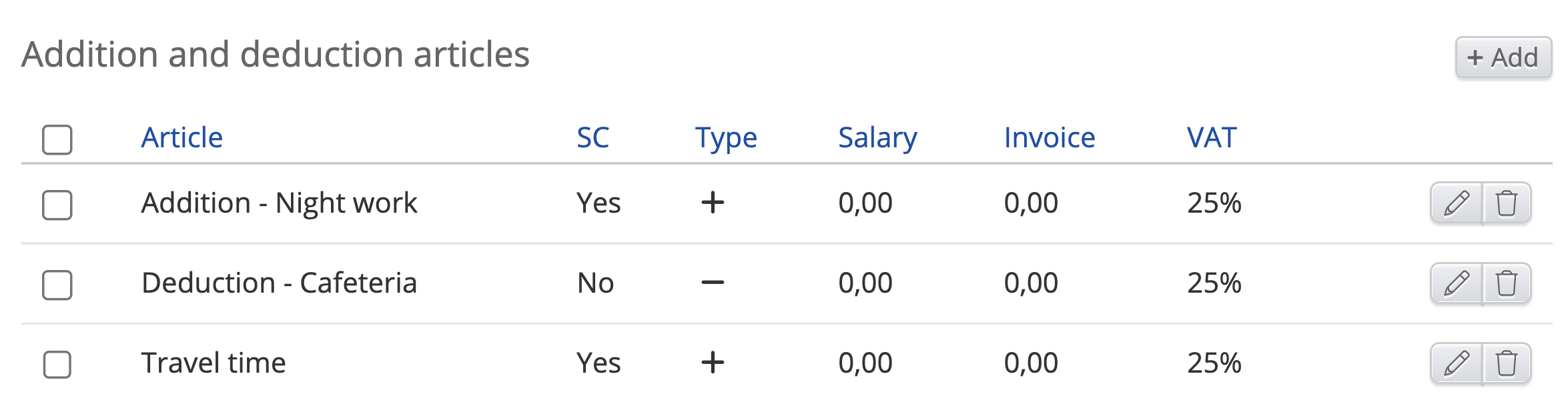Sort by the SC column header
Viewport: 1568px width, 420px height.
point(593,138)
